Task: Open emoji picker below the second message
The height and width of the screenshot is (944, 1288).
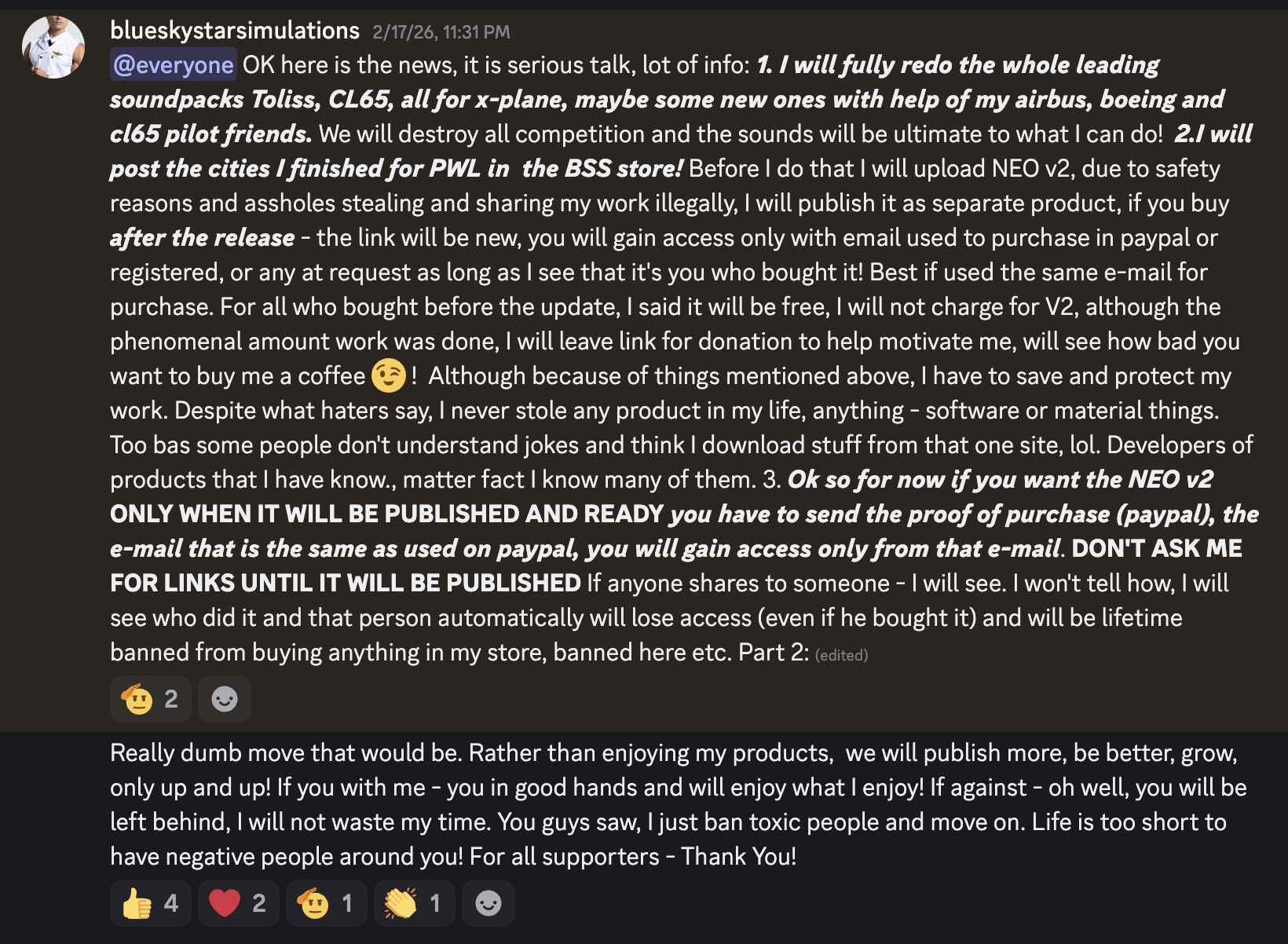Action: click(x=488, y=903)
